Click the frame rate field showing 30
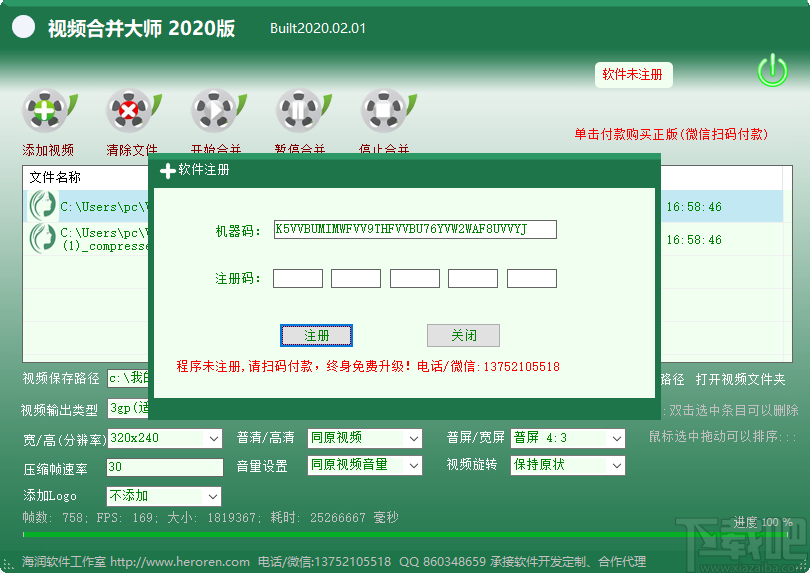Screen dimensions: 810x573 (165, 467)
